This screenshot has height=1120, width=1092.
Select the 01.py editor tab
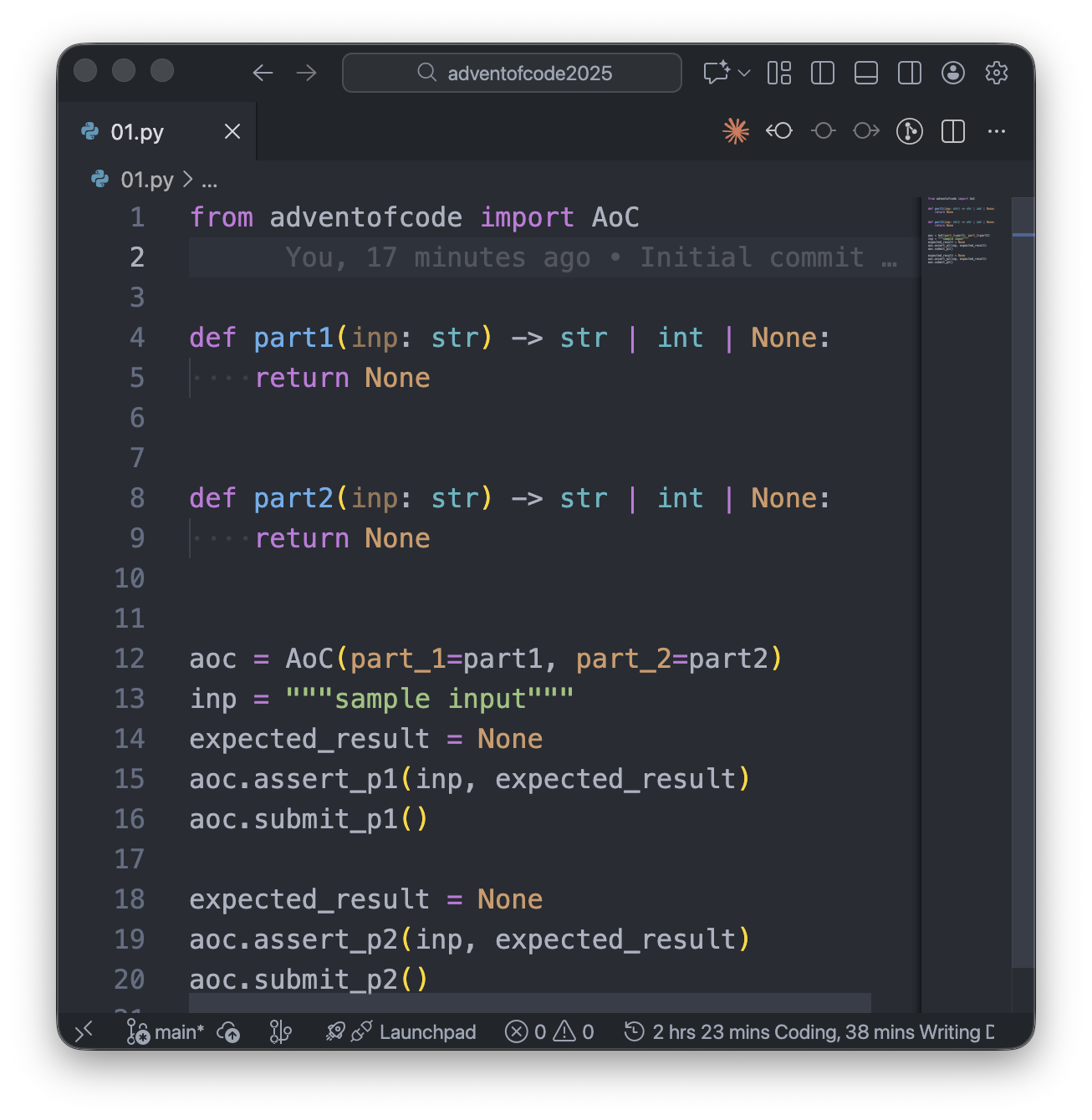[138, 132]
